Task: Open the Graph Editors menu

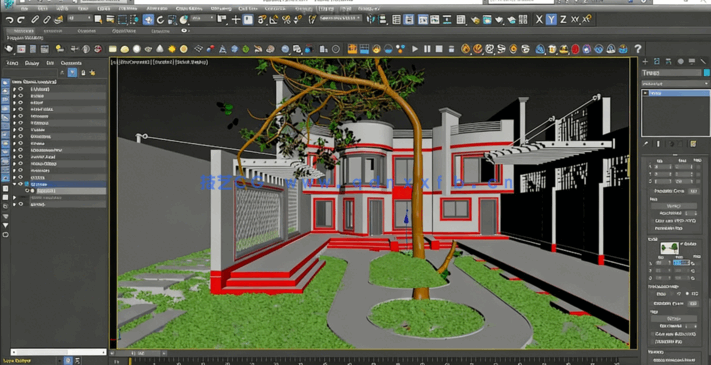Action: pos(189,8)
